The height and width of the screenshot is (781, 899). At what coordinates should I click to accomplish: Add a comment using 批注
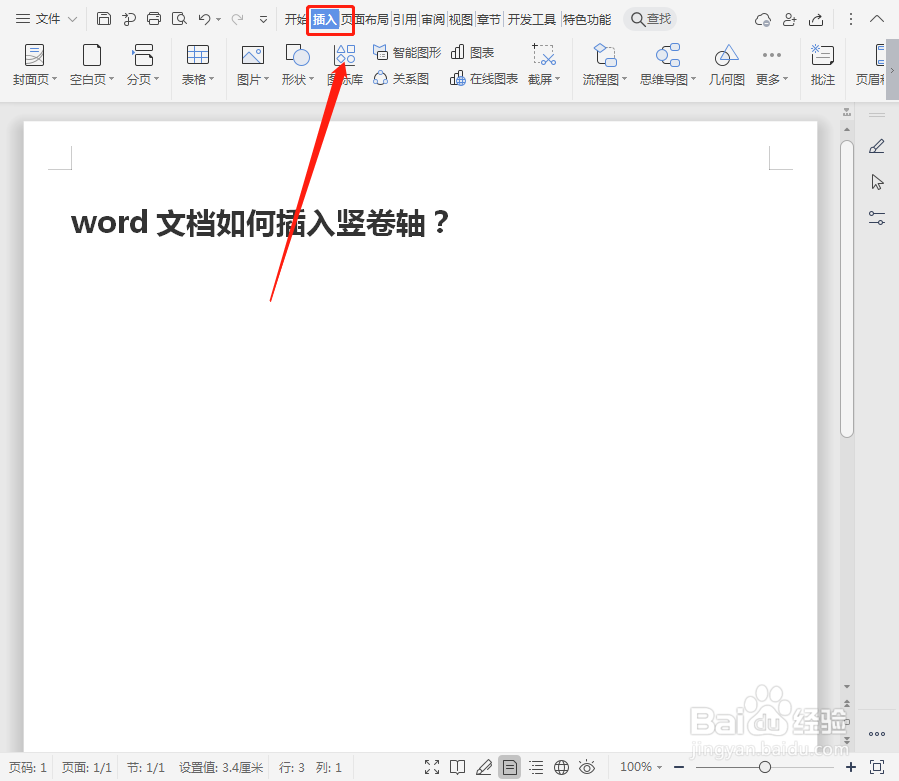(822, 64)
